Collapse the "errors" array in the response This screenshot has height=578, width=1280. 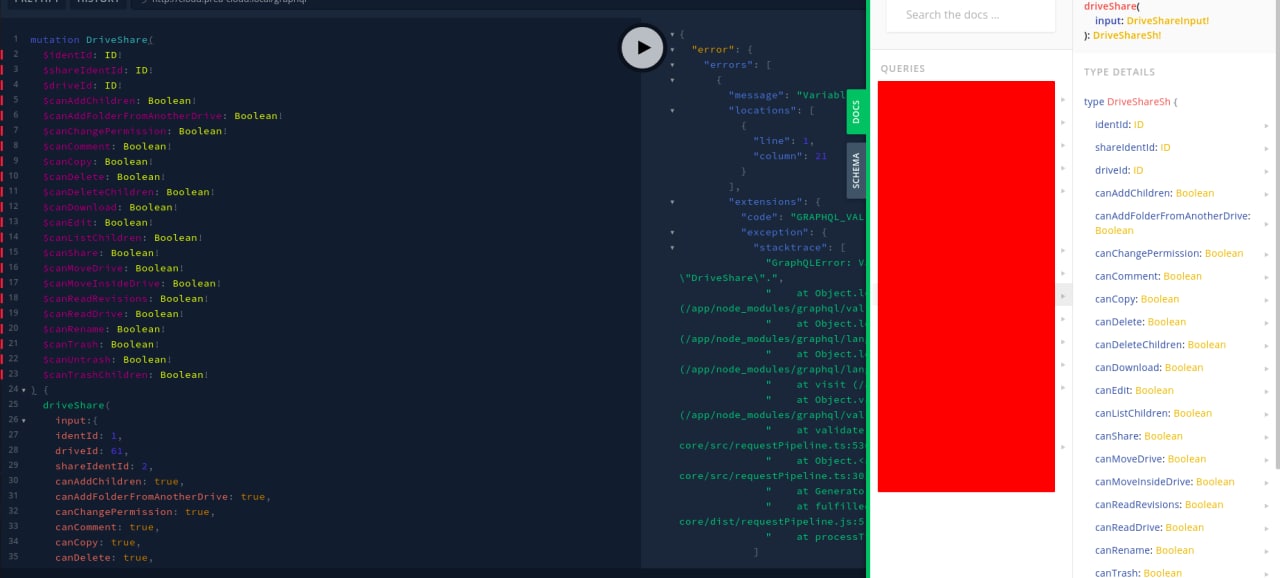[x=672, y=65]
